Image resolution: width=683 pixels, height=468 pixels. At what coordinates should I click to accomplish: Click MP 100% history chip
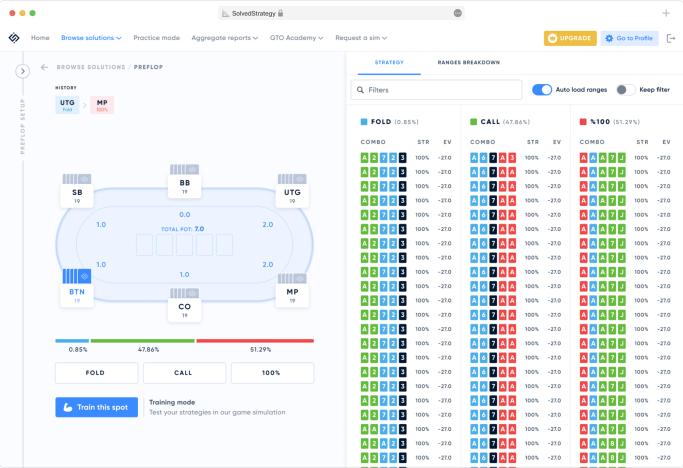102,105
